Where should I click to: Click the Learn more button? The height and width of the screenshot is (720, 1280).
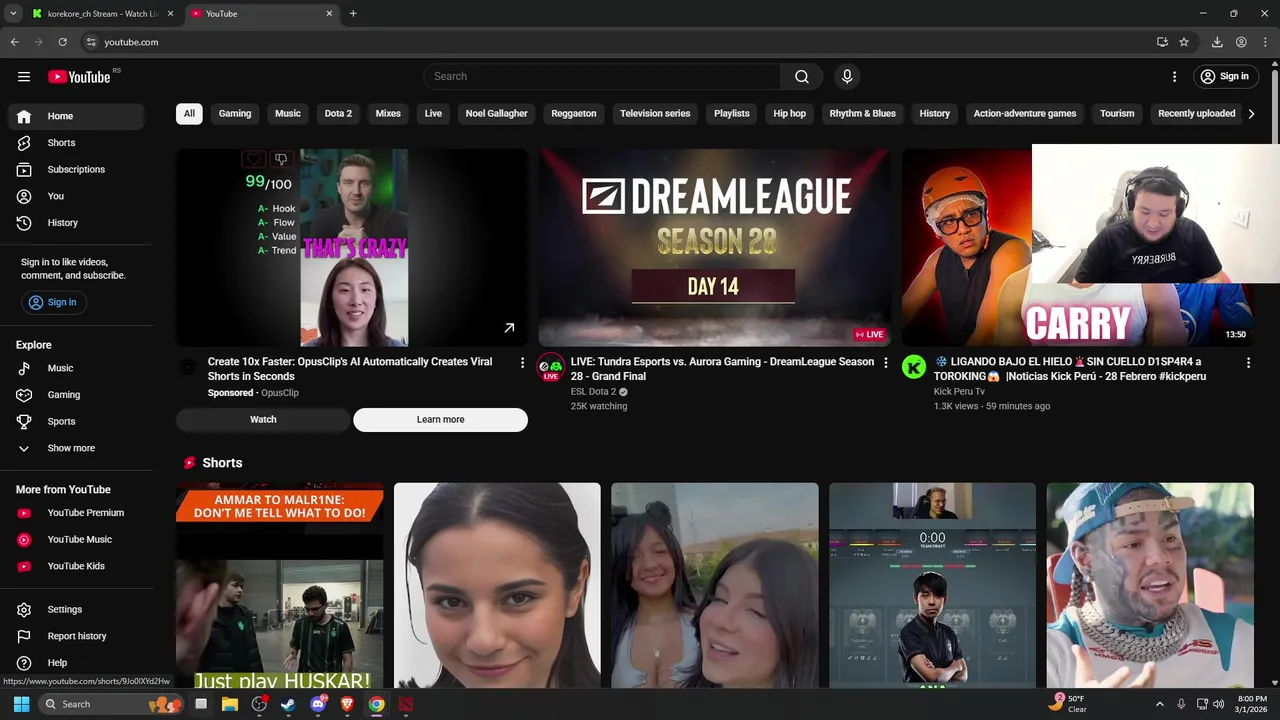tap(440, 420)
